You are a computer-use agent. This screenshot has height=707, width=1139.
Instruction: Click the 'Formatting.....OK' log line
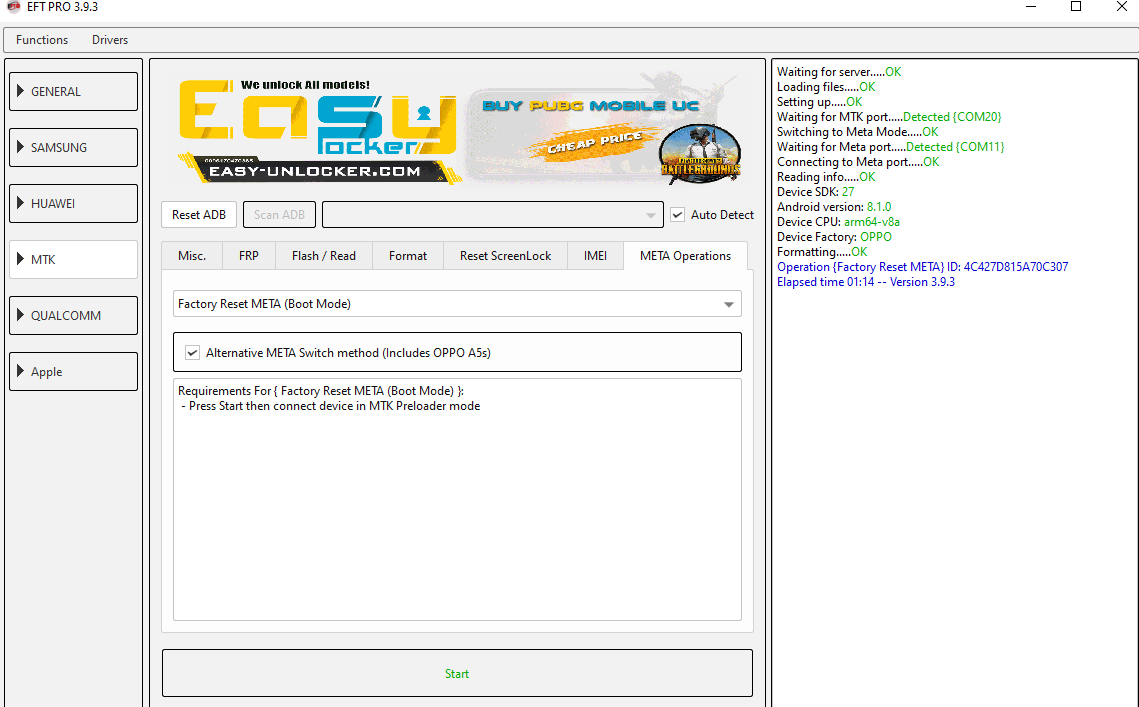[x=822, y=252]
